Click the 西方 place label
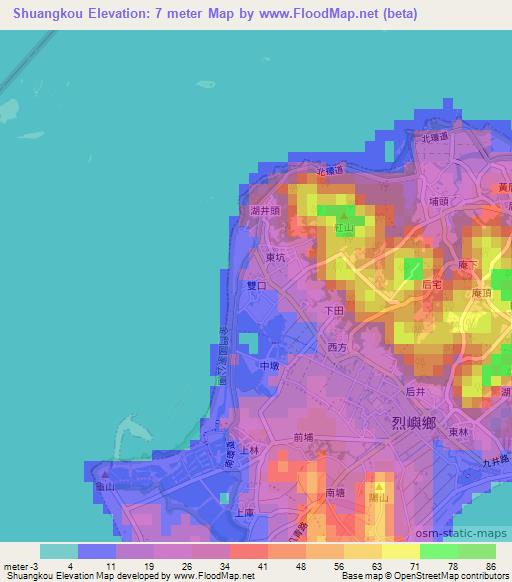 337,347
